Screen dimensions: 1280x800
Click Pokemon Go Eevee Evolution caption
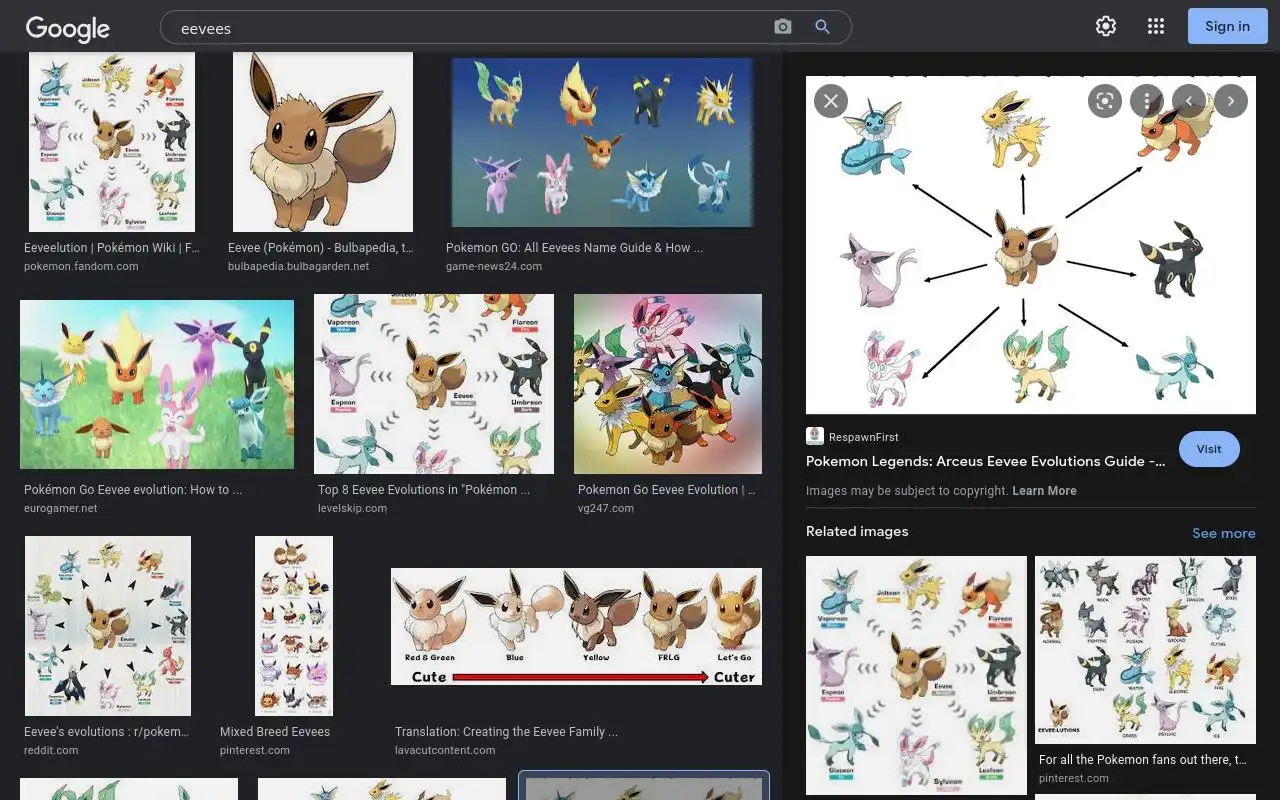[667, 490]
